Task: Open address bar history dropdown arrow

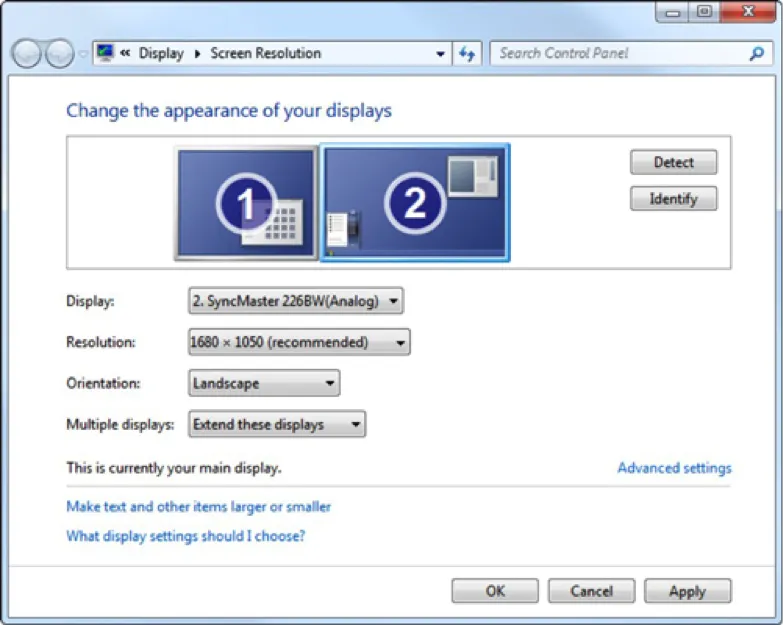Action: click(x=442, y=54)
